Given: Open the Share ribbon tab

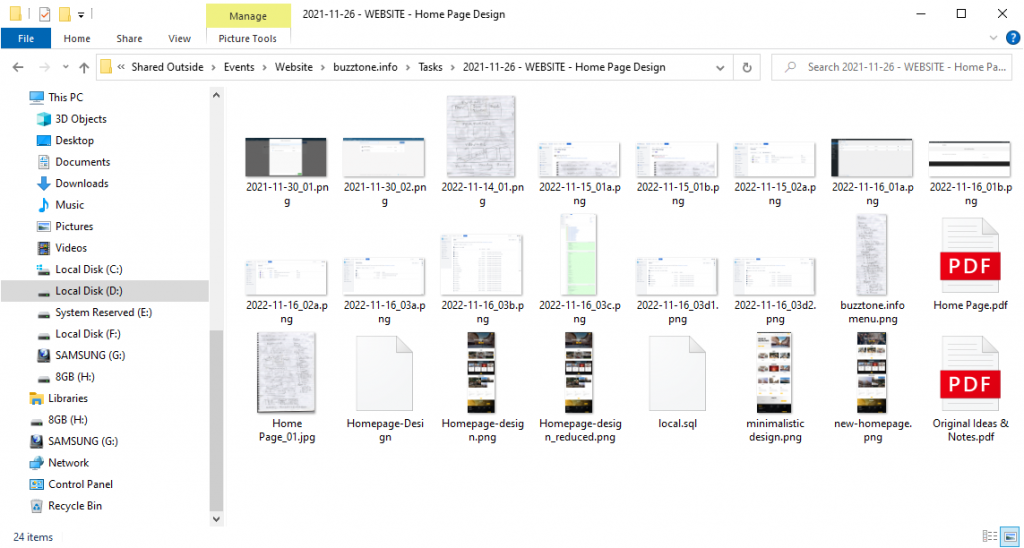Looking at the screenshot, I should 129,38.
